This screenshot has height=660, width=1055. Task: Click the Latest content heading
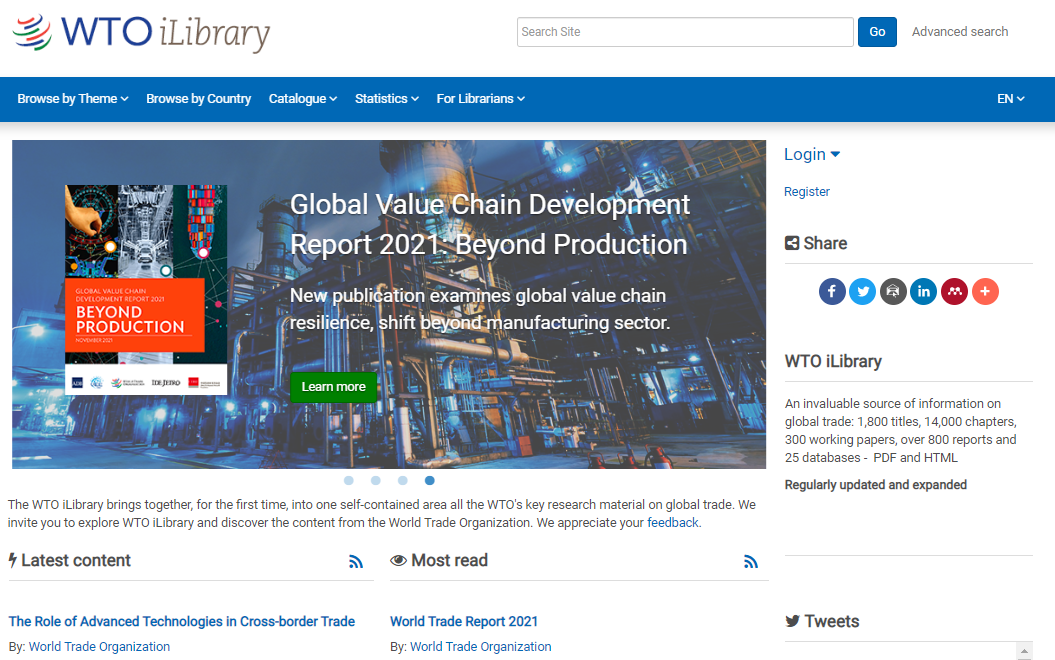(x=69, y=560)
